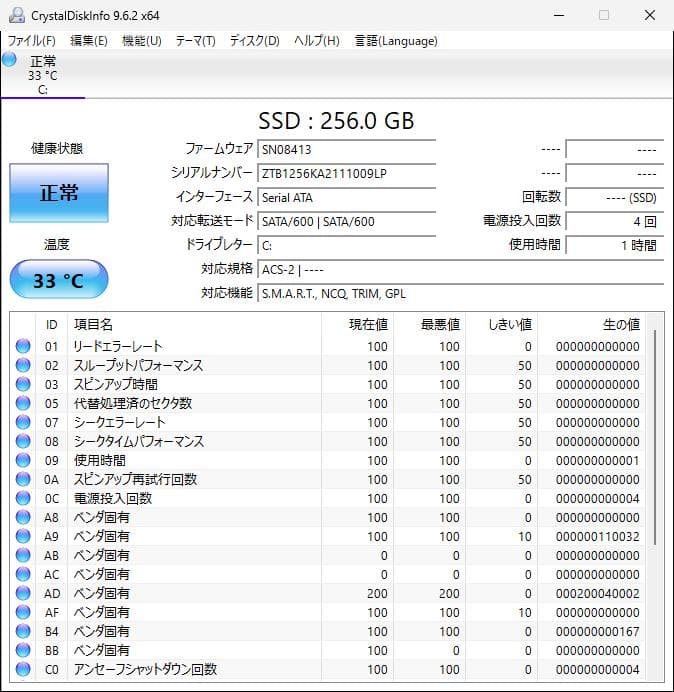Image resolution: width=674 pixels, height=692 pixels.
Task: Click status orb for AB row
Action: pos(23,555)
